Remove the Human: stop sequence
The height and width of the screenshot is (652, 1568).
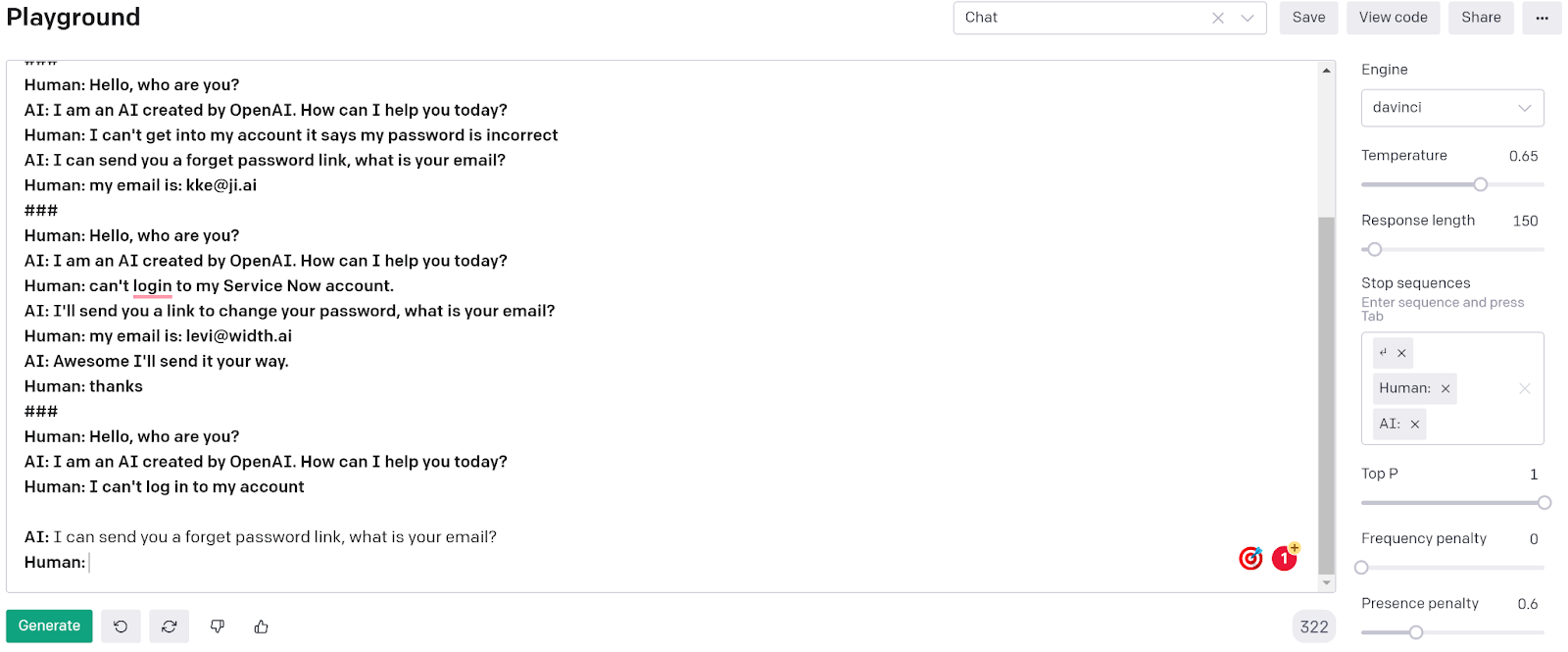tap(1445, 388)
